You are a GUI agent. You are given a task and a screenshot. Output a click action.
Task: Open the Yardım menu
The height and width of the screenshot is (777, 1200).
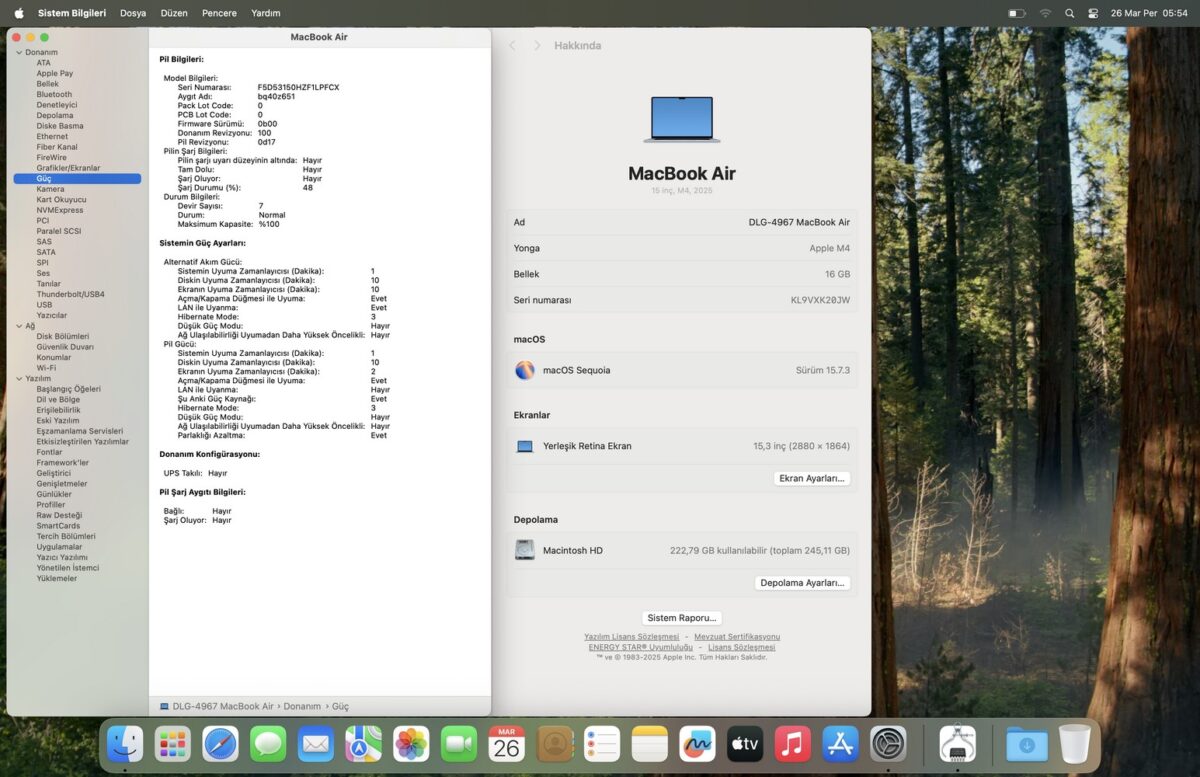pos(266,13)
